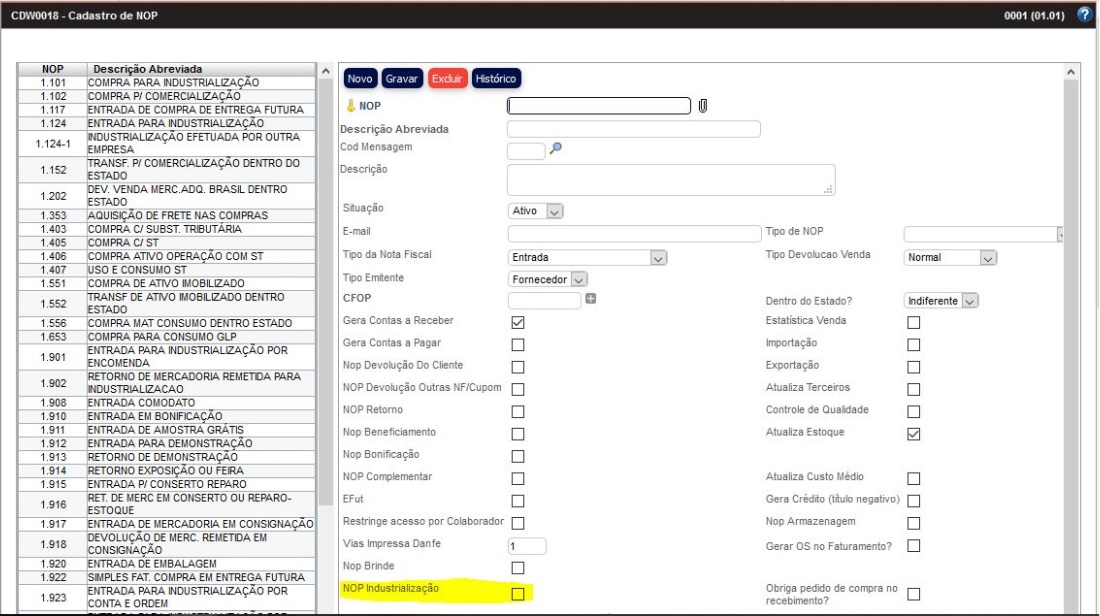Enable the NOP Industrialização checkbox
The width and height of the screenshot is (1100, 616).
coord(518,593)
